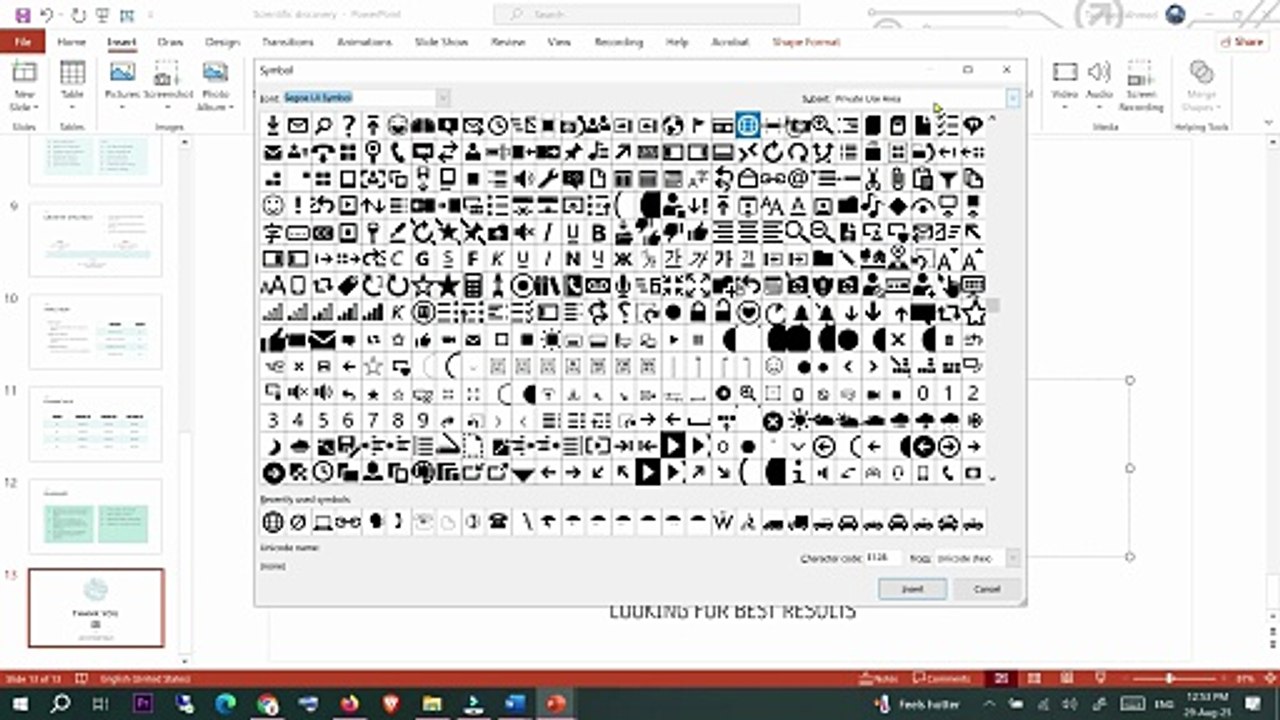Pick the large outline star at row end
This screenshot has height=720, width=1280.
pyautogui.click(x=973, y=312)
